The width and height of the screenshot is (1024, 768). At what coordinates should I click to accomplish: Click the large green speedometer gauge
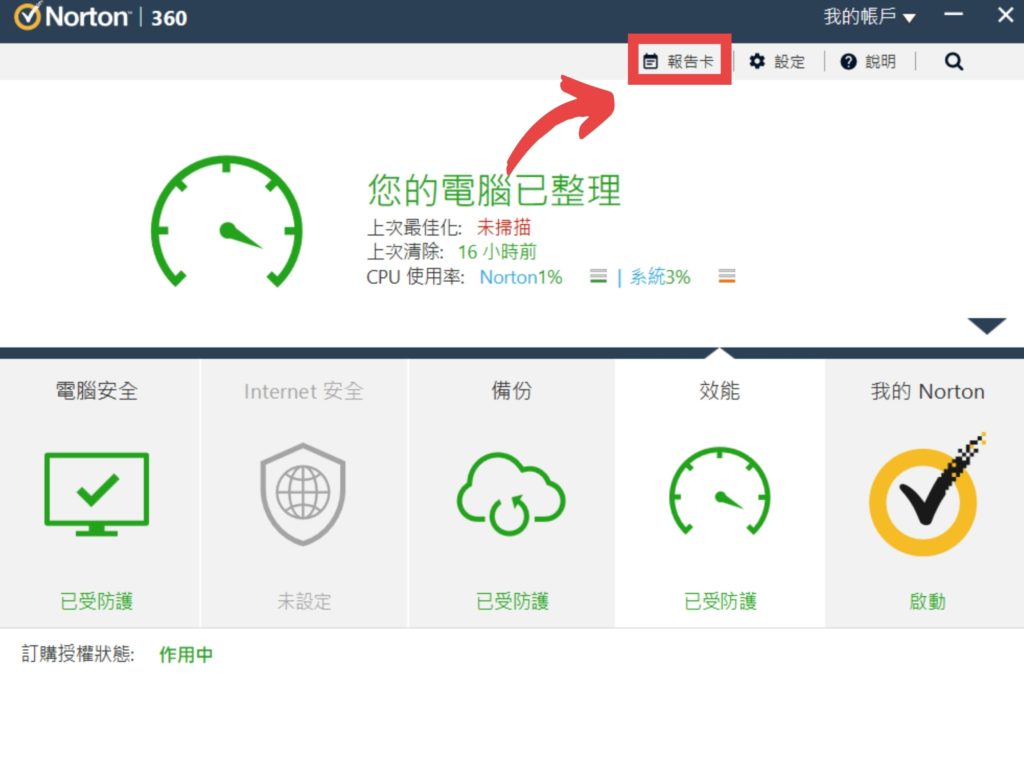pos(227,222)
